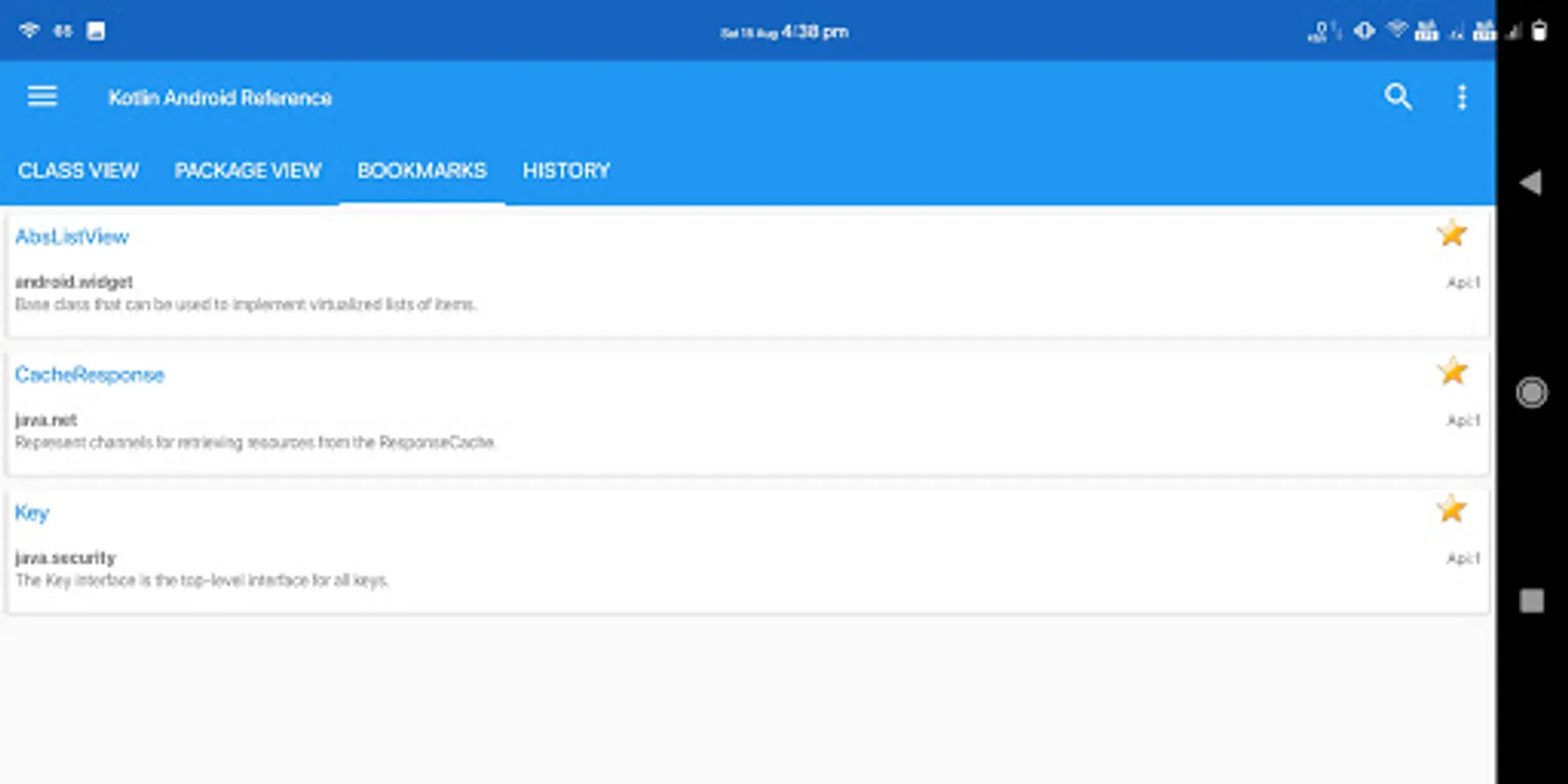Open the AbsListView class link

(71, 237)
